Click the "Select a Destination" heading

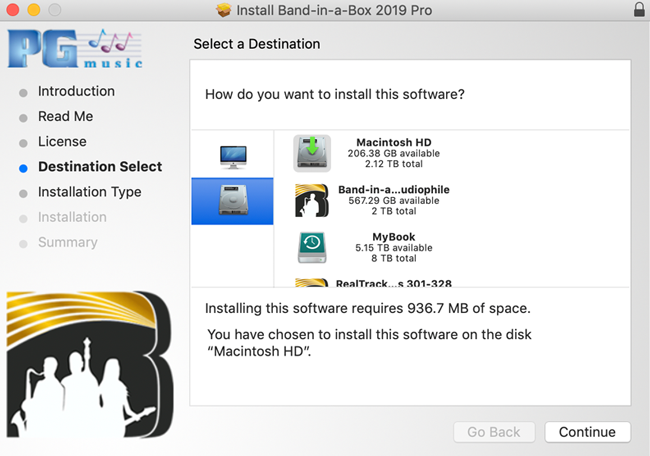(x=257, y=44)
